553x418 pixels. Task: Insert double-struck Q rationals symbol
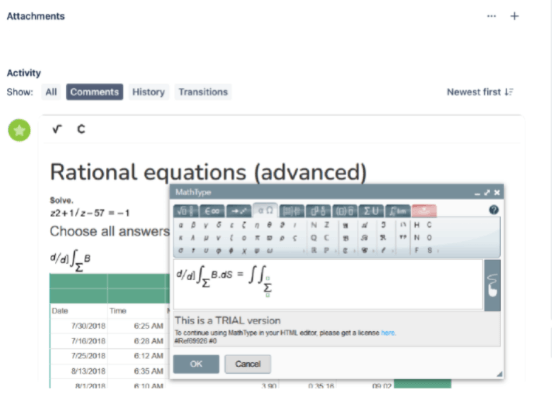click(x=314, y=238)
